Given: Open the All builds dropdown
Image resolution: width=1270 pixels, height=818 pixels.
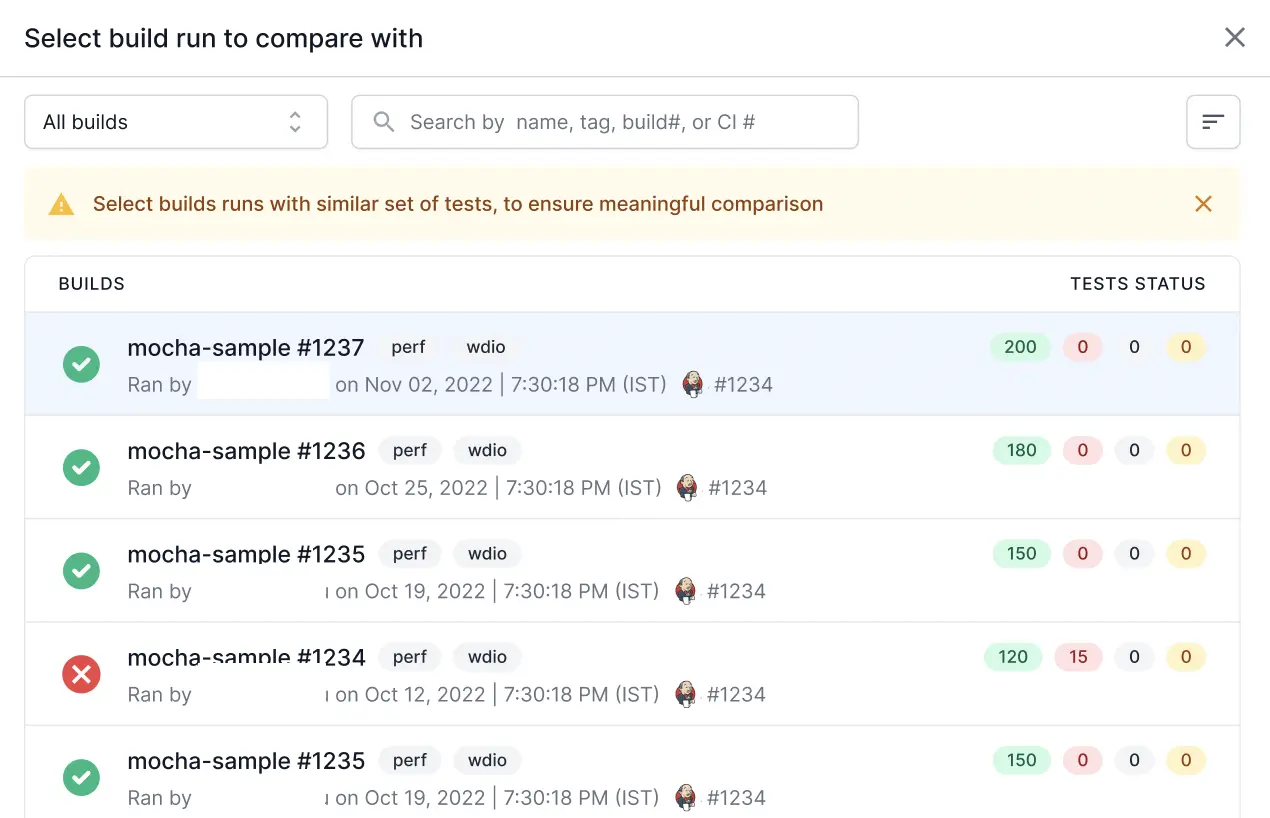Looking at the screenshot, I should (176, 122).
